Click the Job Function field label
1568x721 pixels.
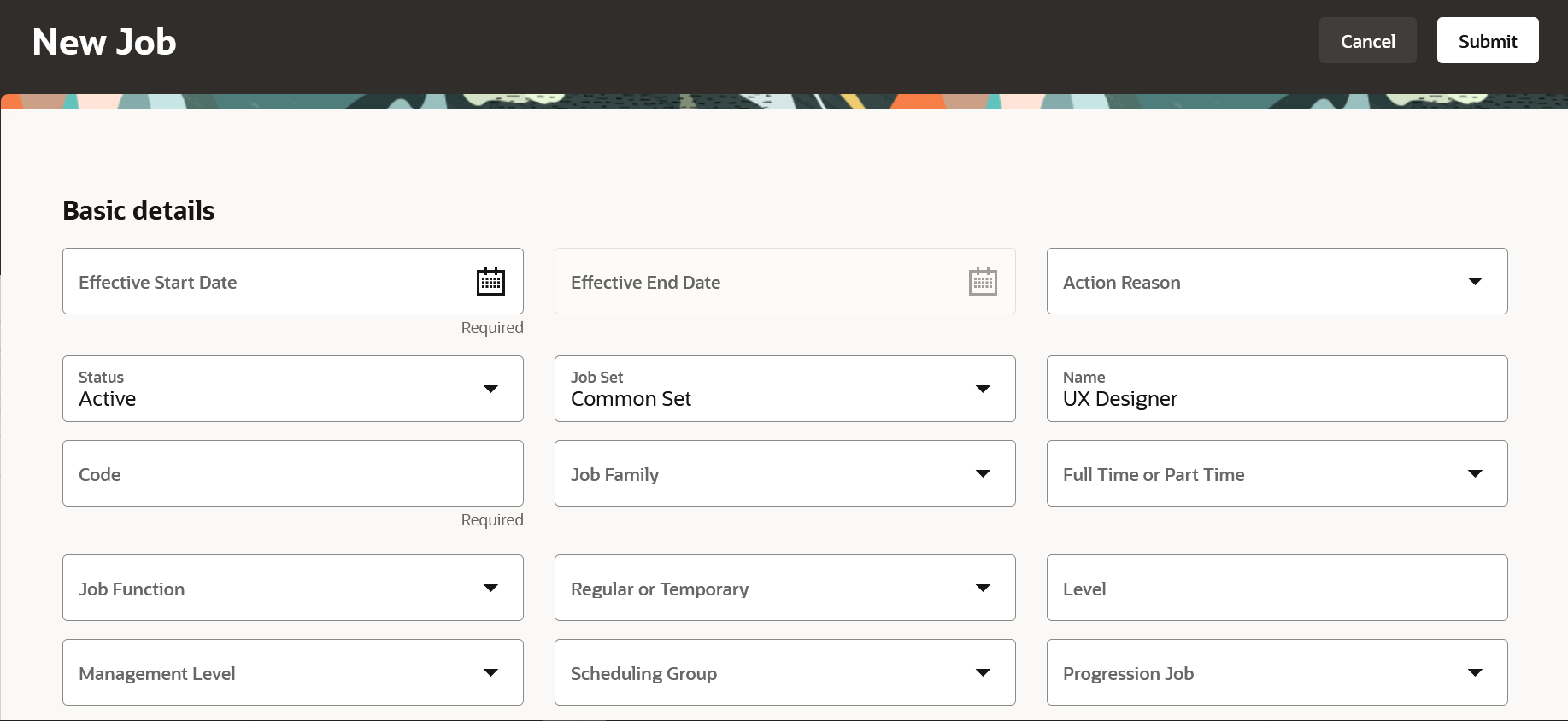132,589
